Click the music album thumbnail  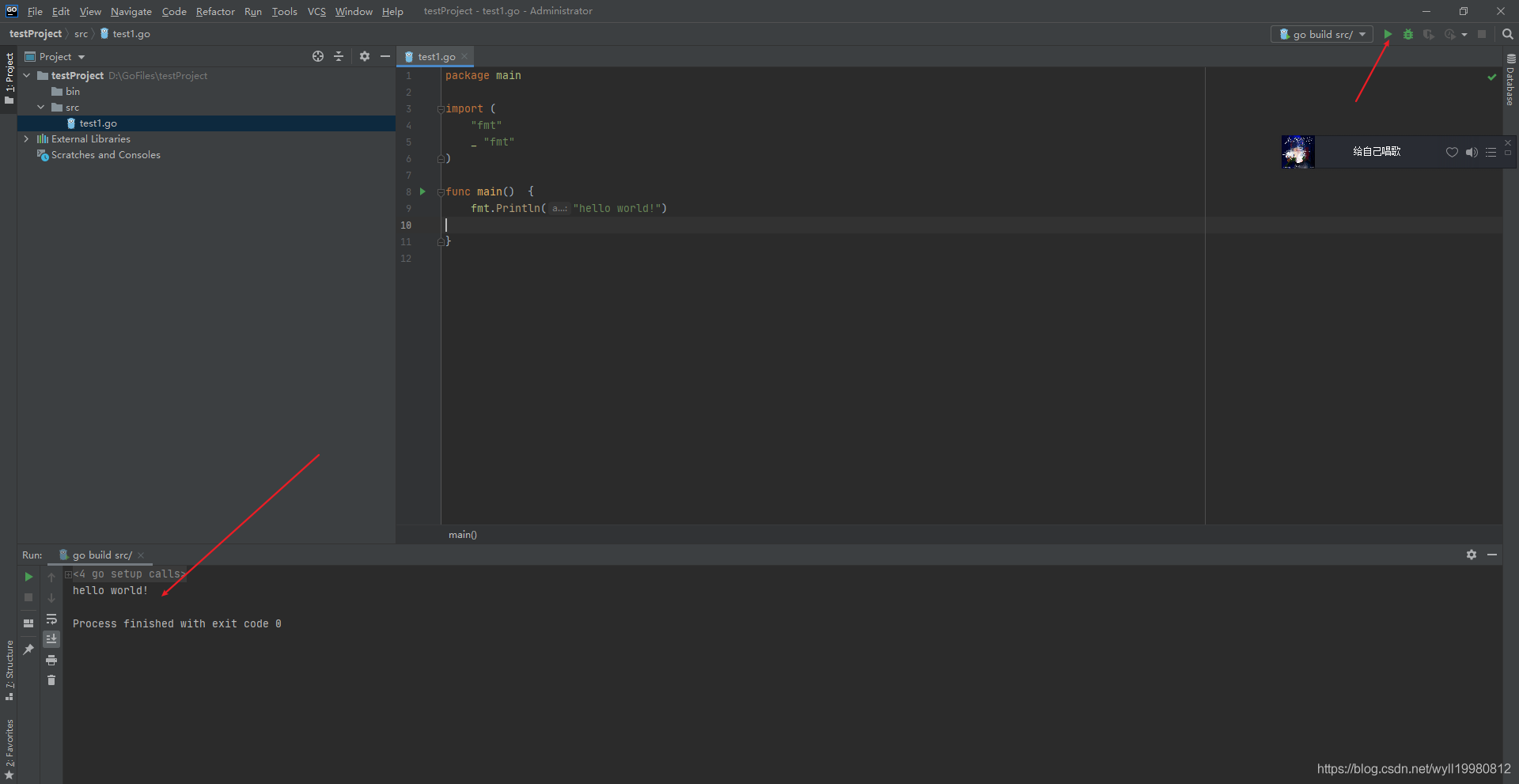[1297, 152]
